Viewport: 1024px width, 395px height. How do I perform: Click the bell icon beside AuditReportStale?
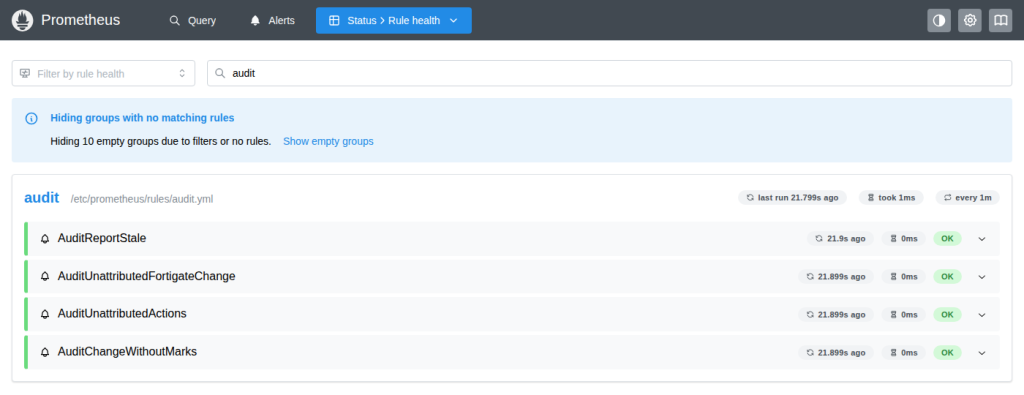[x=44, y=239]
